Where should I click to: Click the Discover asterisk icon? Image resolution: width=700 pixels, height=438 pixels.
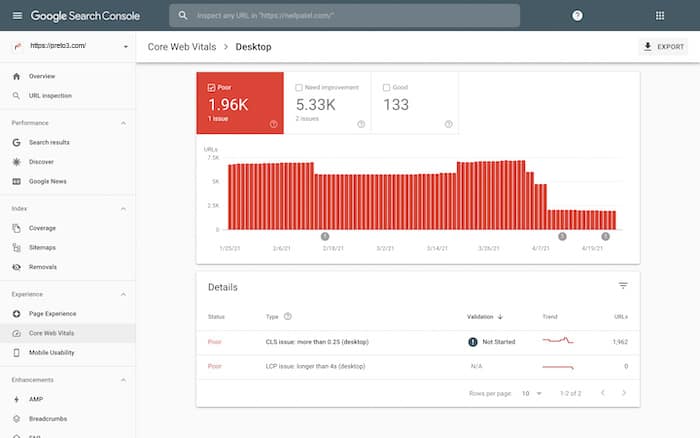17,162
